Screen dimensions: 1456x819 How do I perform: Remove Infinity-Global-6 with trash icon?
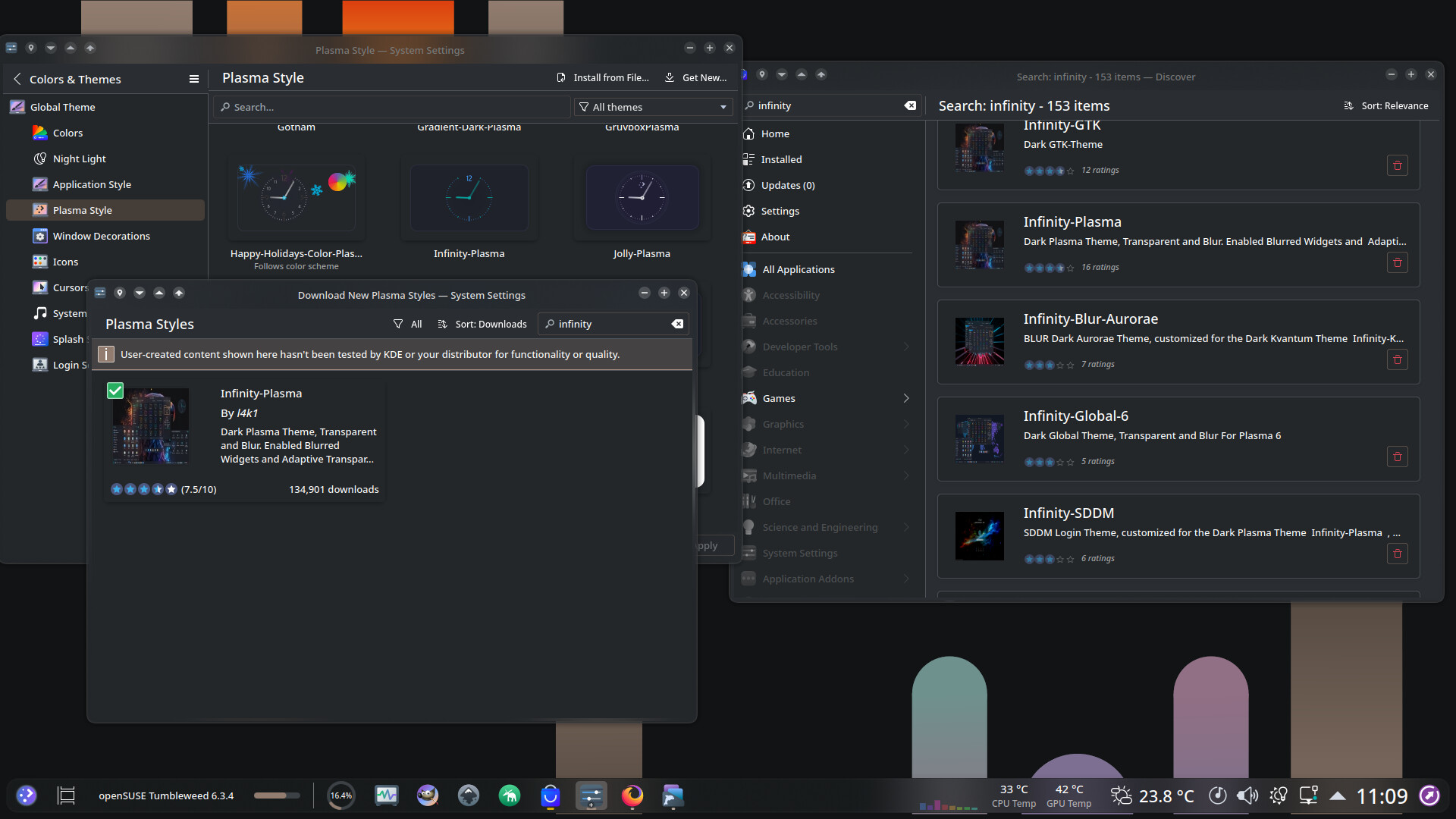[1398, 457]
